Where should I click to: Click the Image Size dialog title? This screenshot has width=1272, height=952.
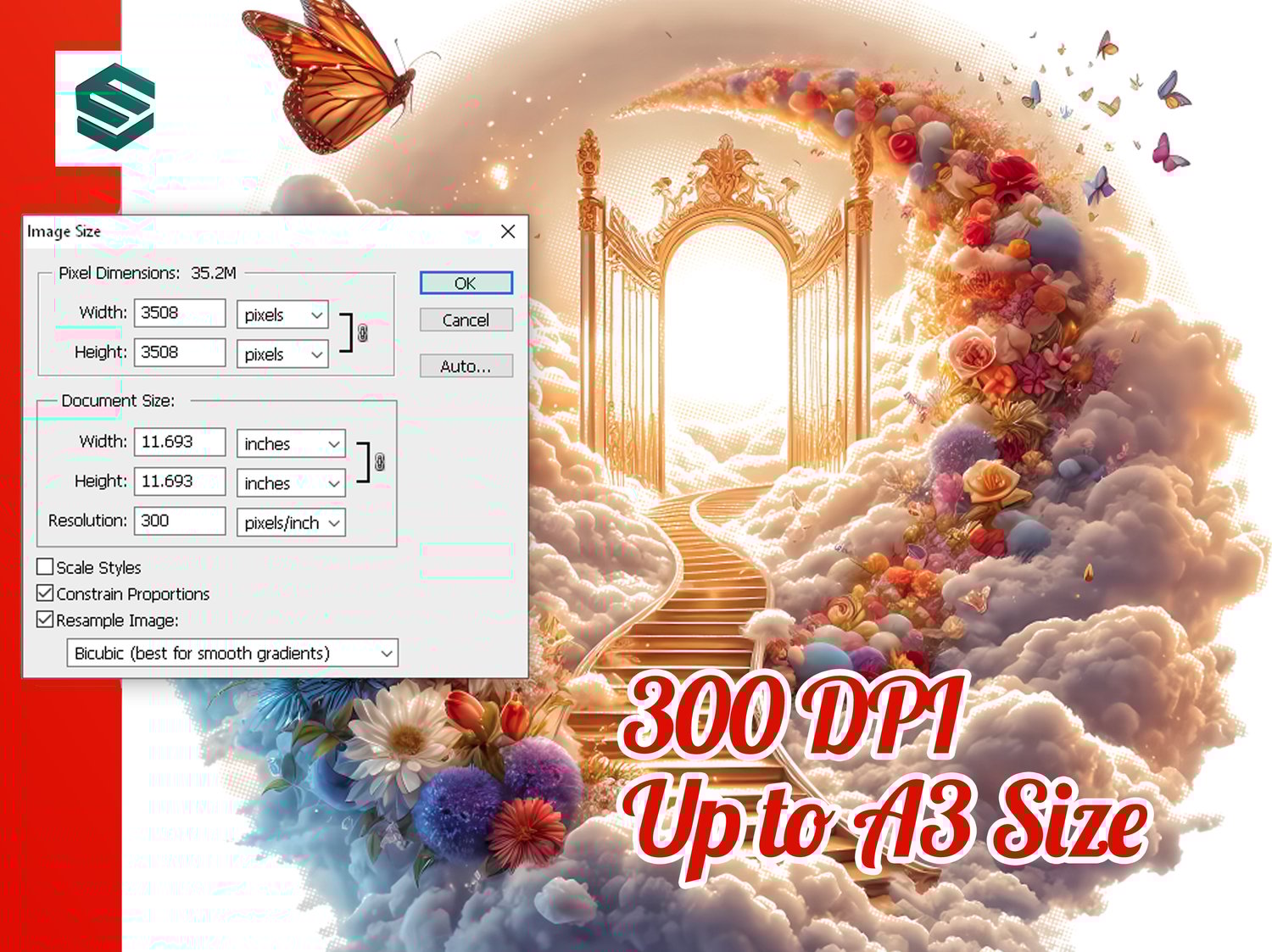pos(64,231)
